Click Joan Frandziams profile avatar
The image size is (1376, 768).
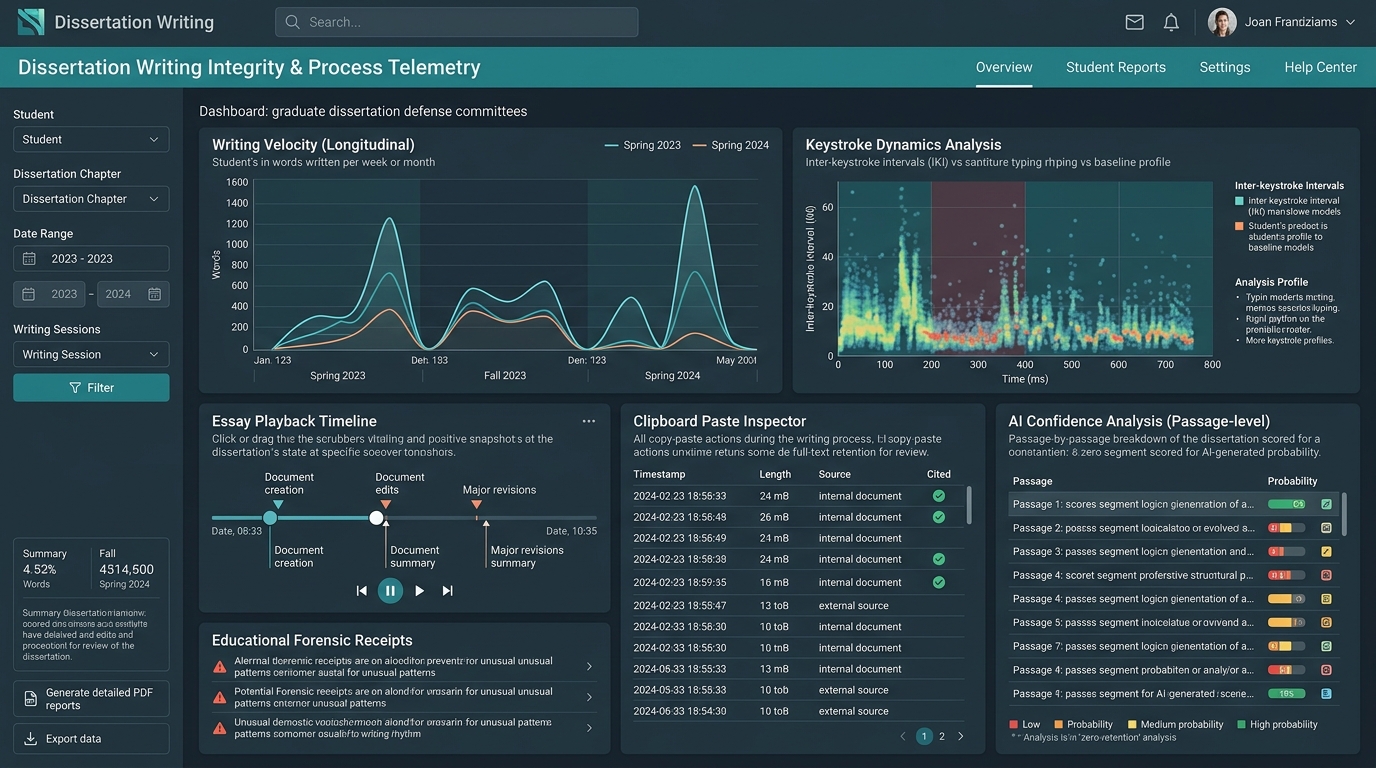tap(1222, 22)
